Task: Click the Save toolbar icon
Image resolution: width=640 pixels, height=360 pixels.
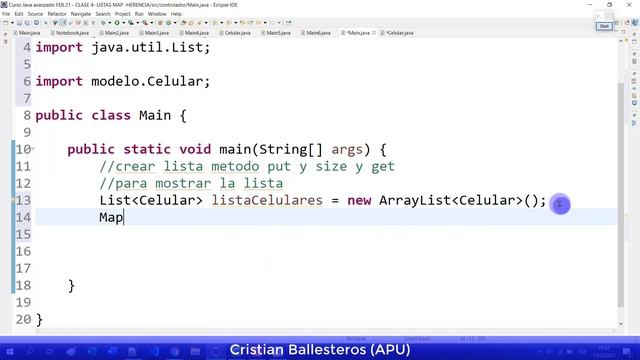Action: pos(19,23)
